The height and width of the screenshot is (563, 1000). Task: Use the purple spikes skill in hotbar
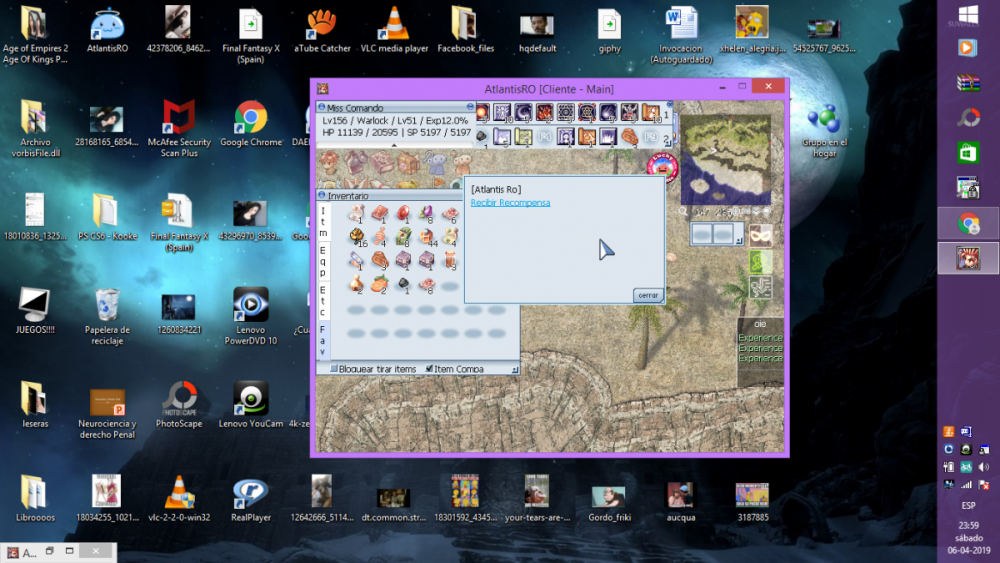[608, 136]
